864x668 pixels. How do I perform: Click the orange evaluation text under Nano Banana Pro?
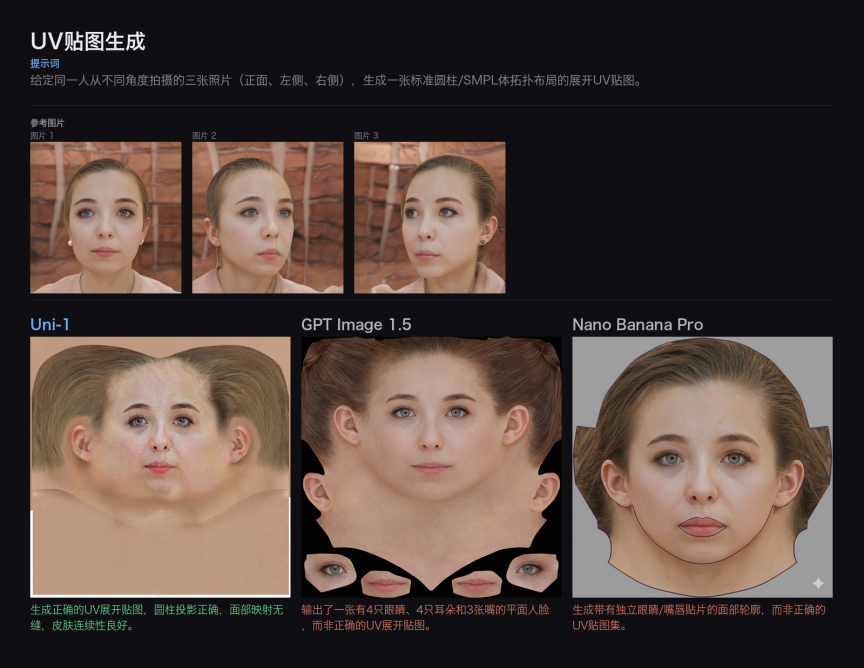coord(700,617)
